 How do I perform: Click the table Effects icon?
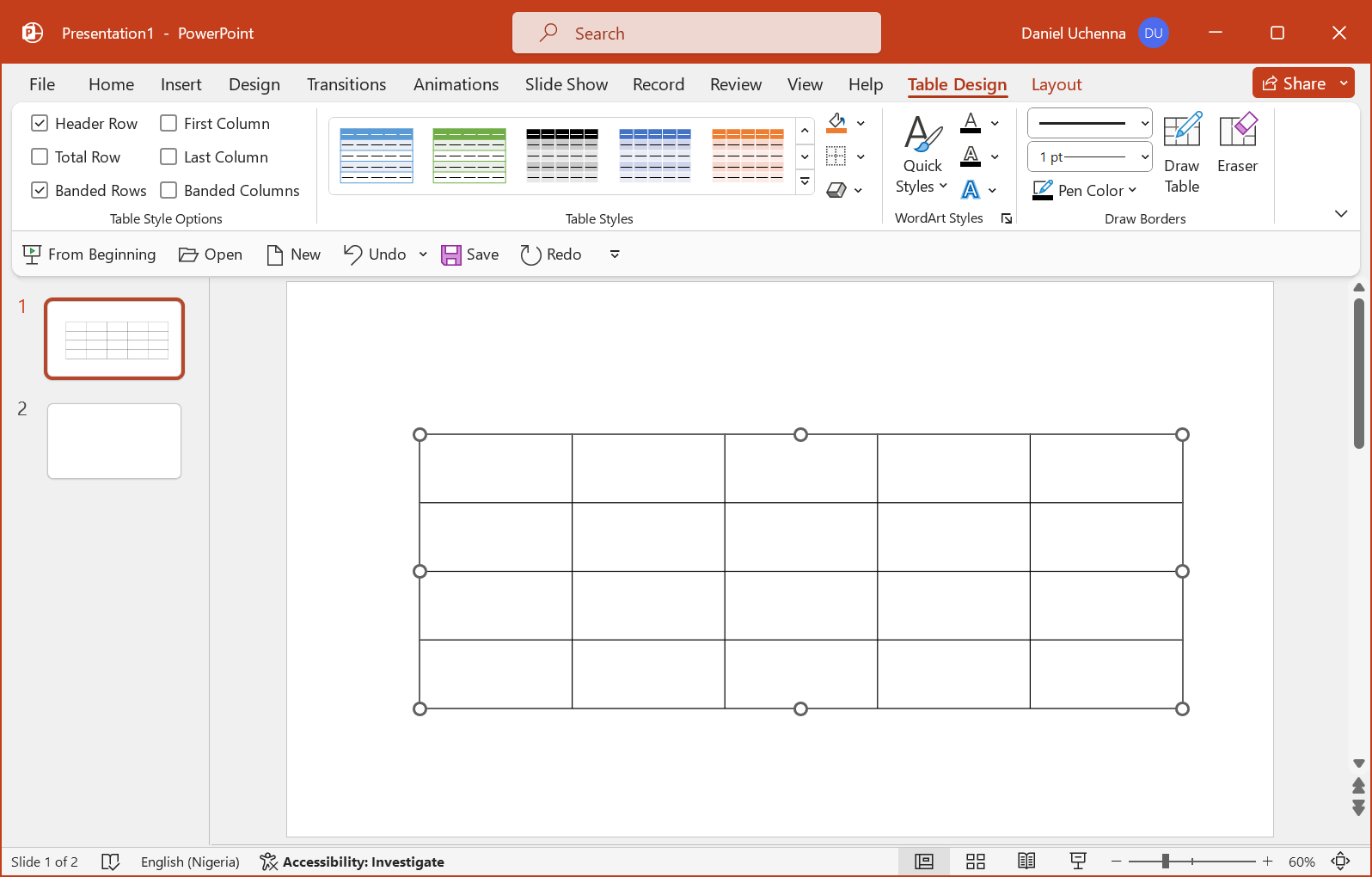tap(836, 190)
